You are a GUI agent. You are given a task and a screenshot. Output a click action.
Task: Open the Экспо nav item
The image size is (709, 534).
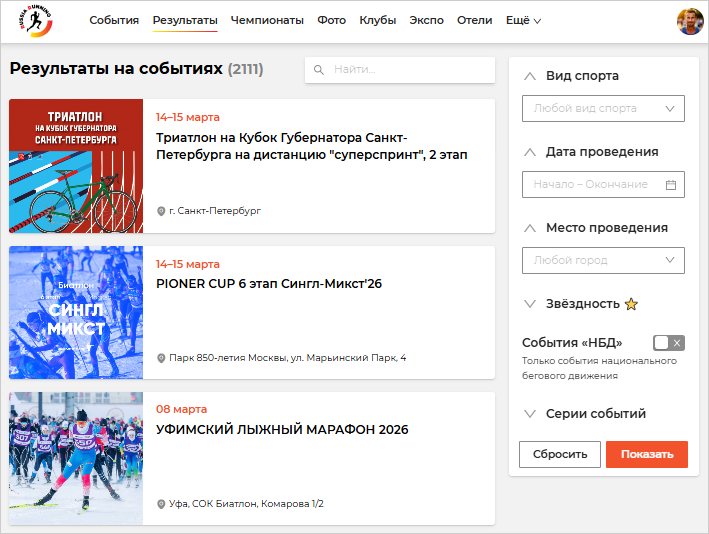[426, 20]
